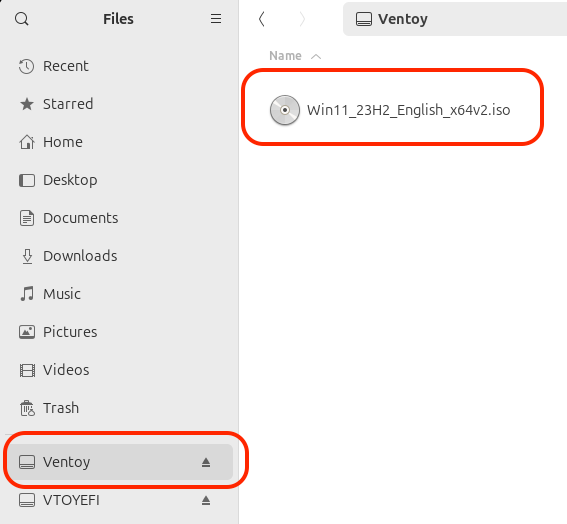The height and width of the screenshot is (524, 567).
Task: Select the ISO disc icon
Action: click(285, 110)
